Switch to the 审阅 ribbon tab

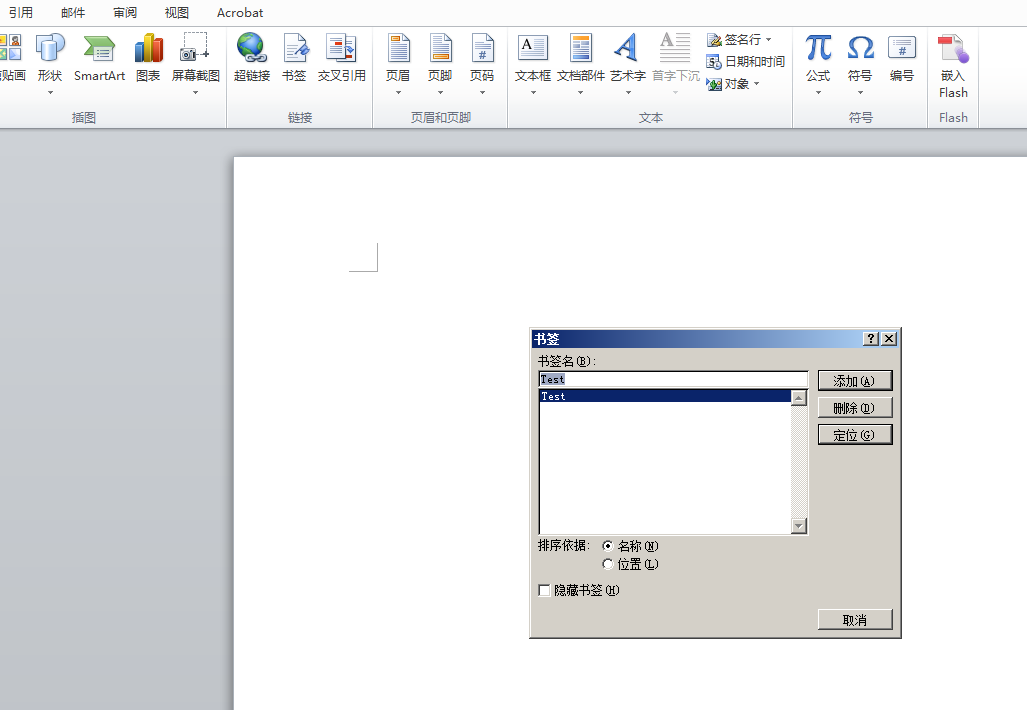point(125,13)
